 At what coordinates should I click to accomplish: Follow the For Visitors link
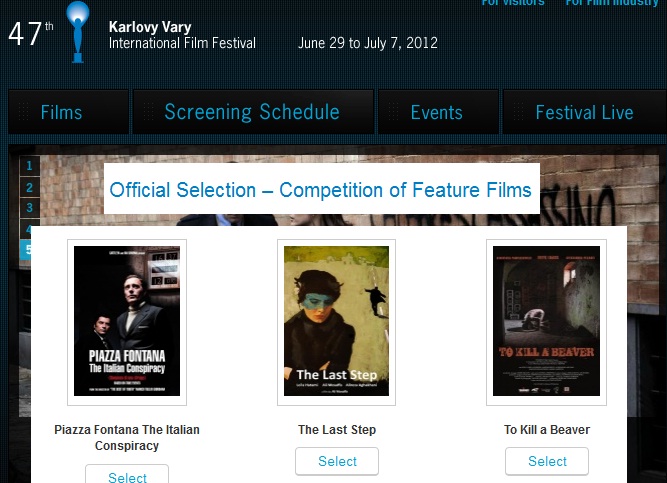pos(513,4)
